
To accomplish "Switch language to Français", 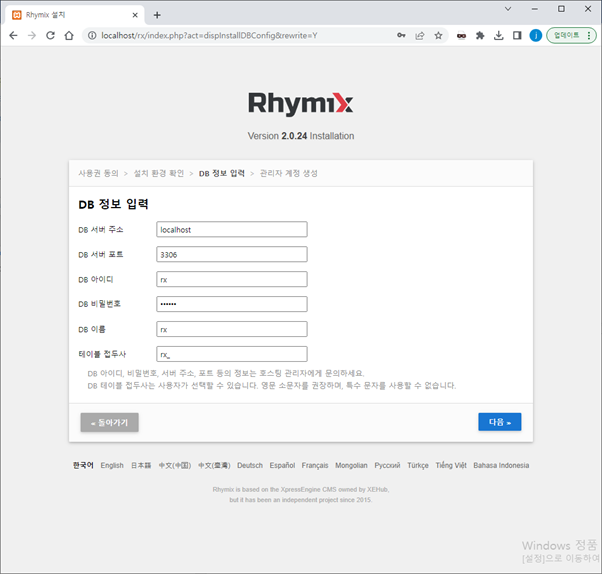I will pyautogui.click(x=315, y=465).
